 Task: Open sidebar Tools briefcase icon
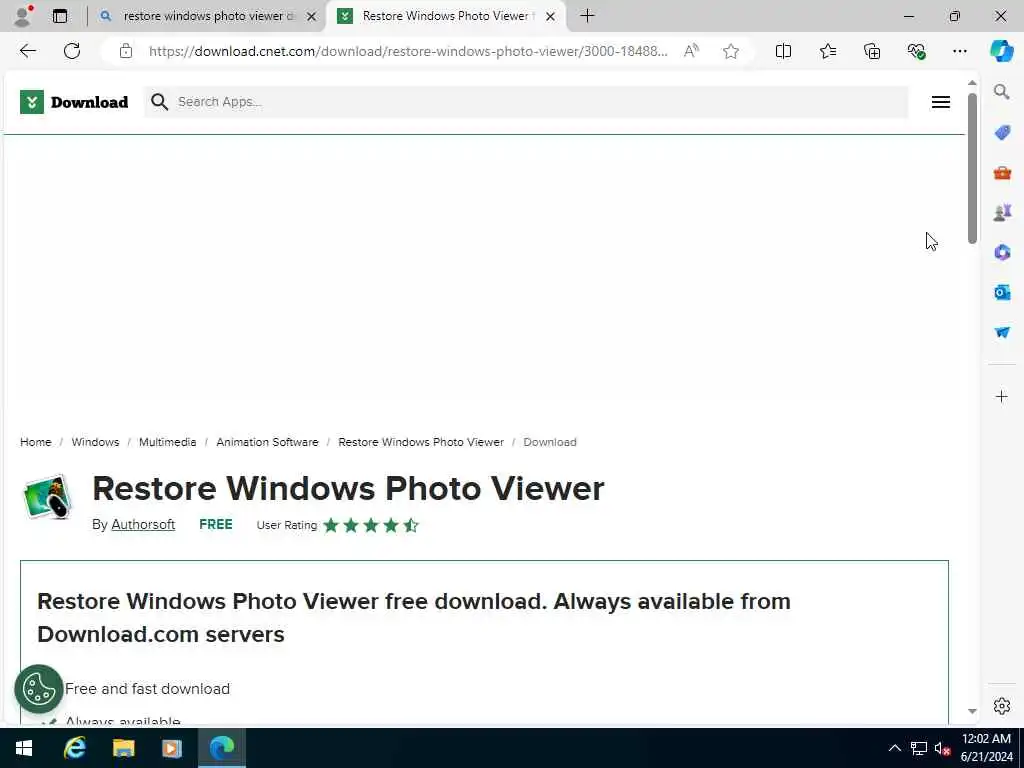(x=1002, y=172)
